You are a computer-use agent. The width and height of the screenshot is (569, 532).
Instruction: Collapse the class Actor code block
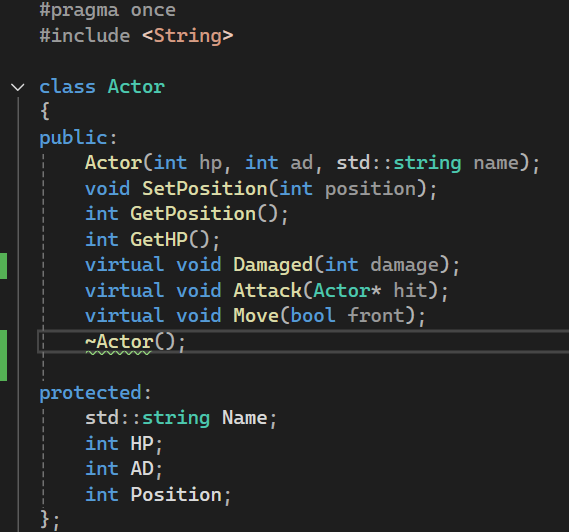[17, 87]
